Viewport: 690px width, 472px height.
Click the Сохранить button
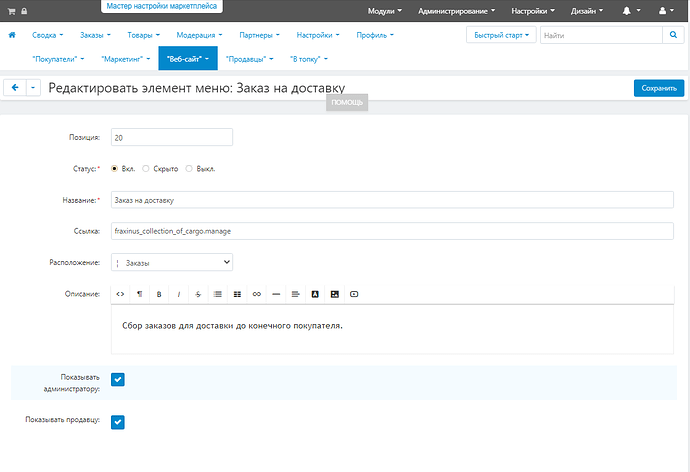(x=659, y=88)
